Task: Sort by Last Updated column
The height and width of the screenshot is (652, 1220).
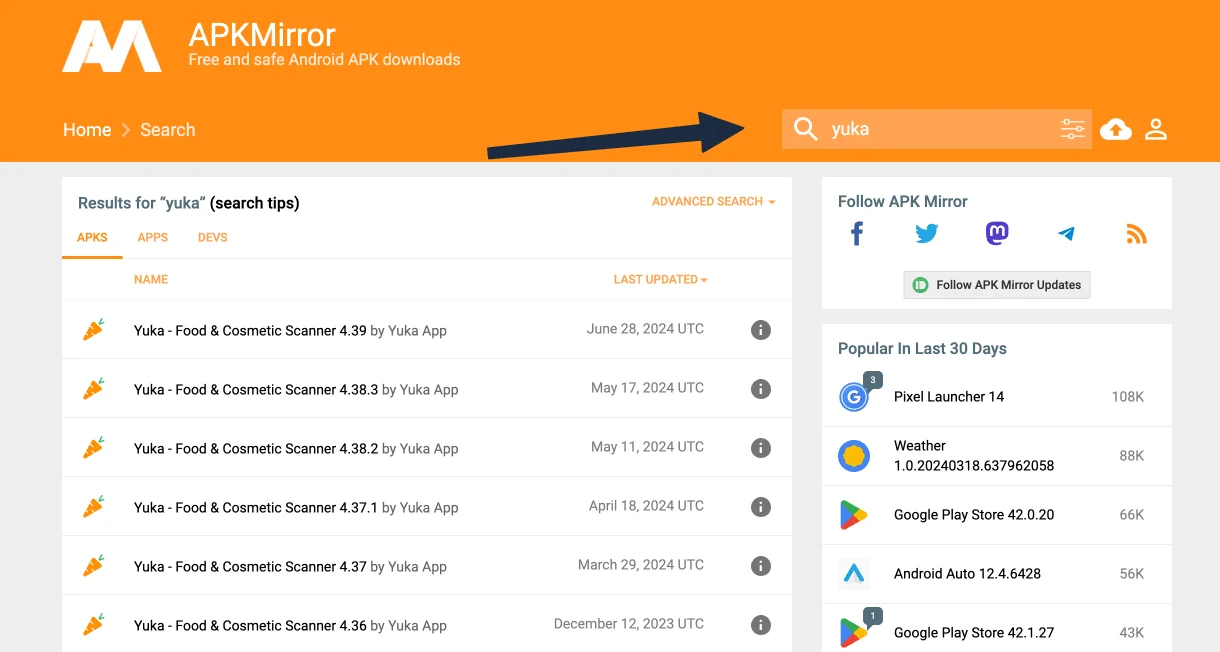Action: pos(660,280)
